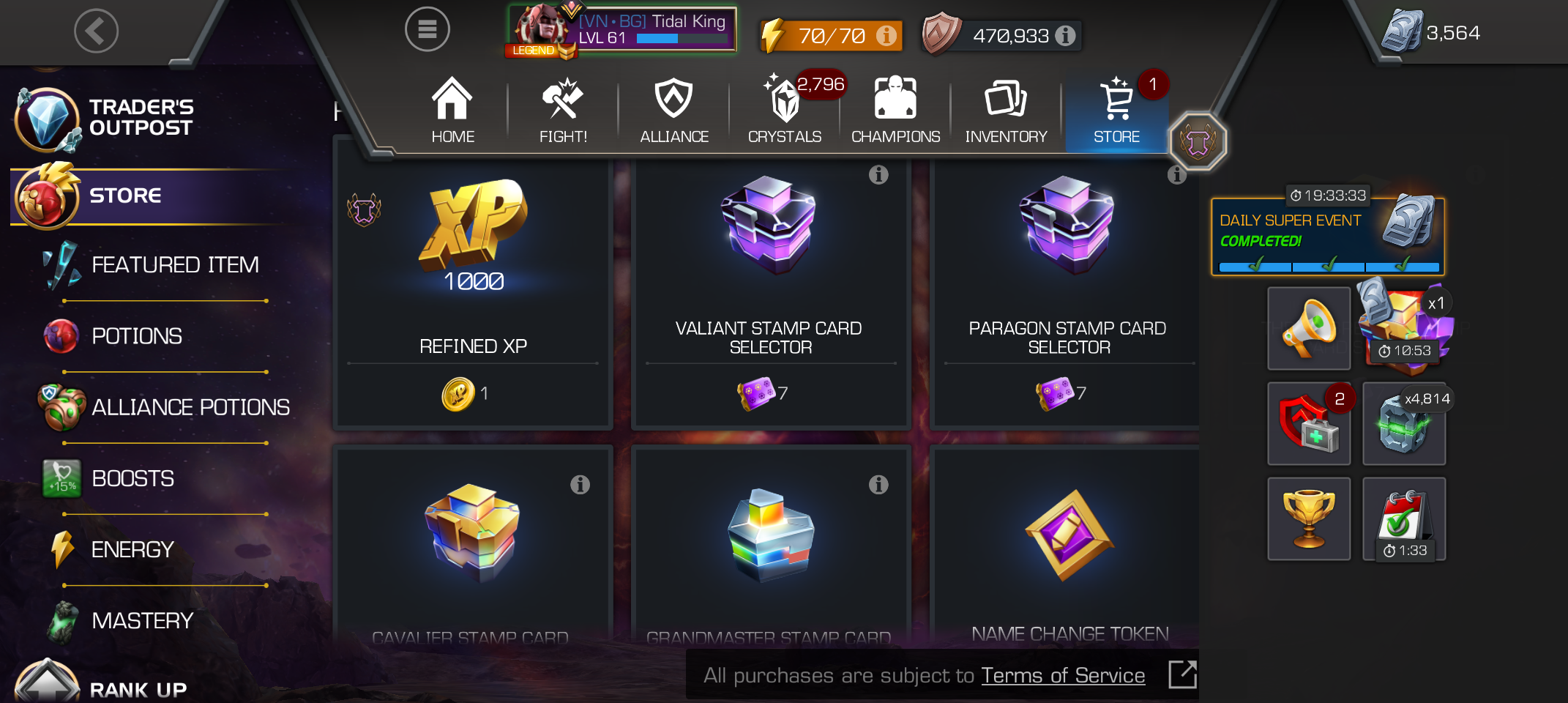This screenshot has height=703, width=1568.
Task: Open the calendar check-in icon
Action: [x=1404, y=518]
